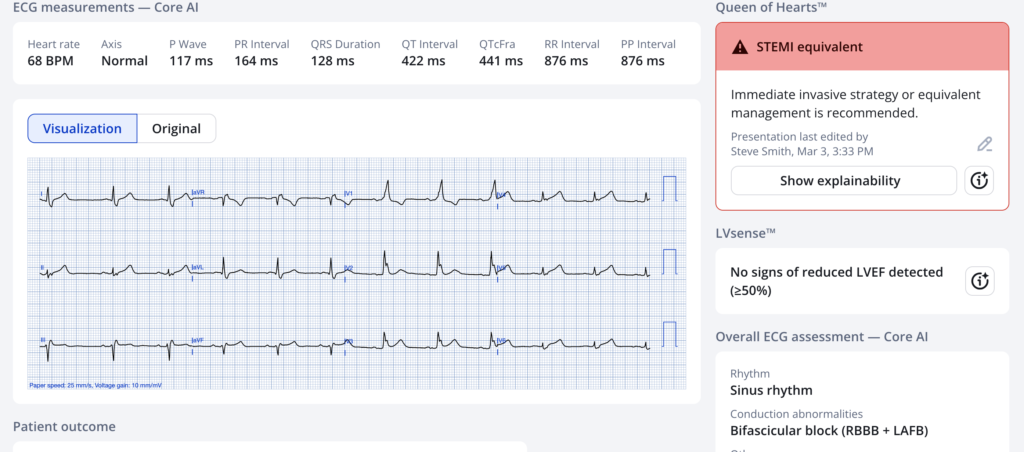
Task: Click the top-row calibration pulse marker
Action: 669,188
